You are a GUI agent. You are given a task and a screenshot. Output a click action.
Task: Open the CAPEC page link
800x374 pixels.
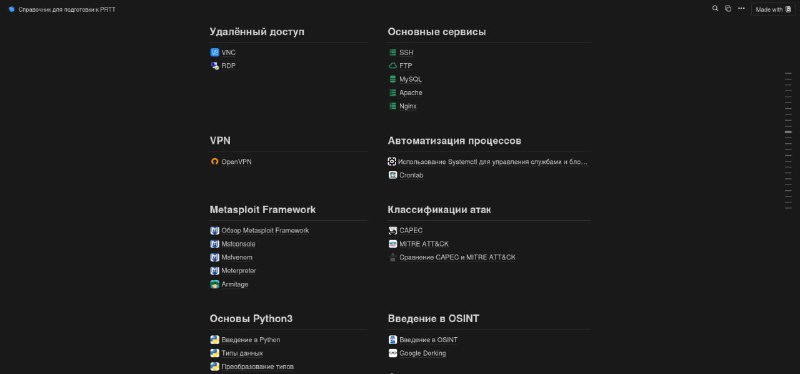pos(411,231)
